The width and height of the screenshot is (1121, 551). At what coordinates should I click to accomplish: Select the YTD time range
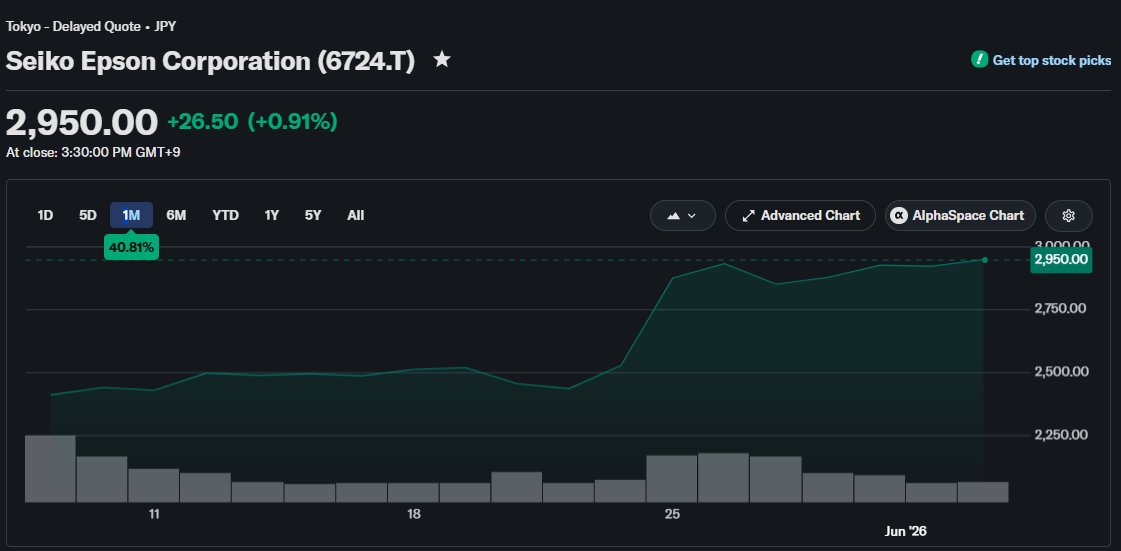tap(225, 215)
